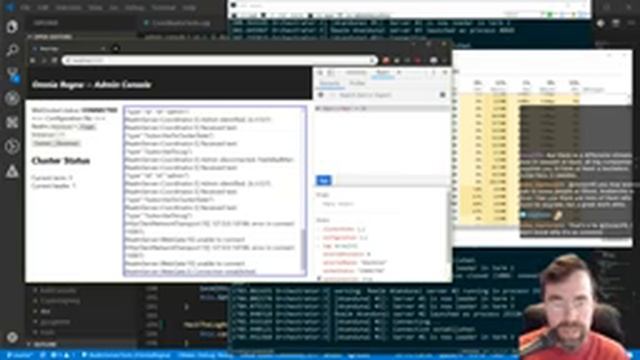
Task: Select the .cpp editor tab in VS Code
Action: 178,23
